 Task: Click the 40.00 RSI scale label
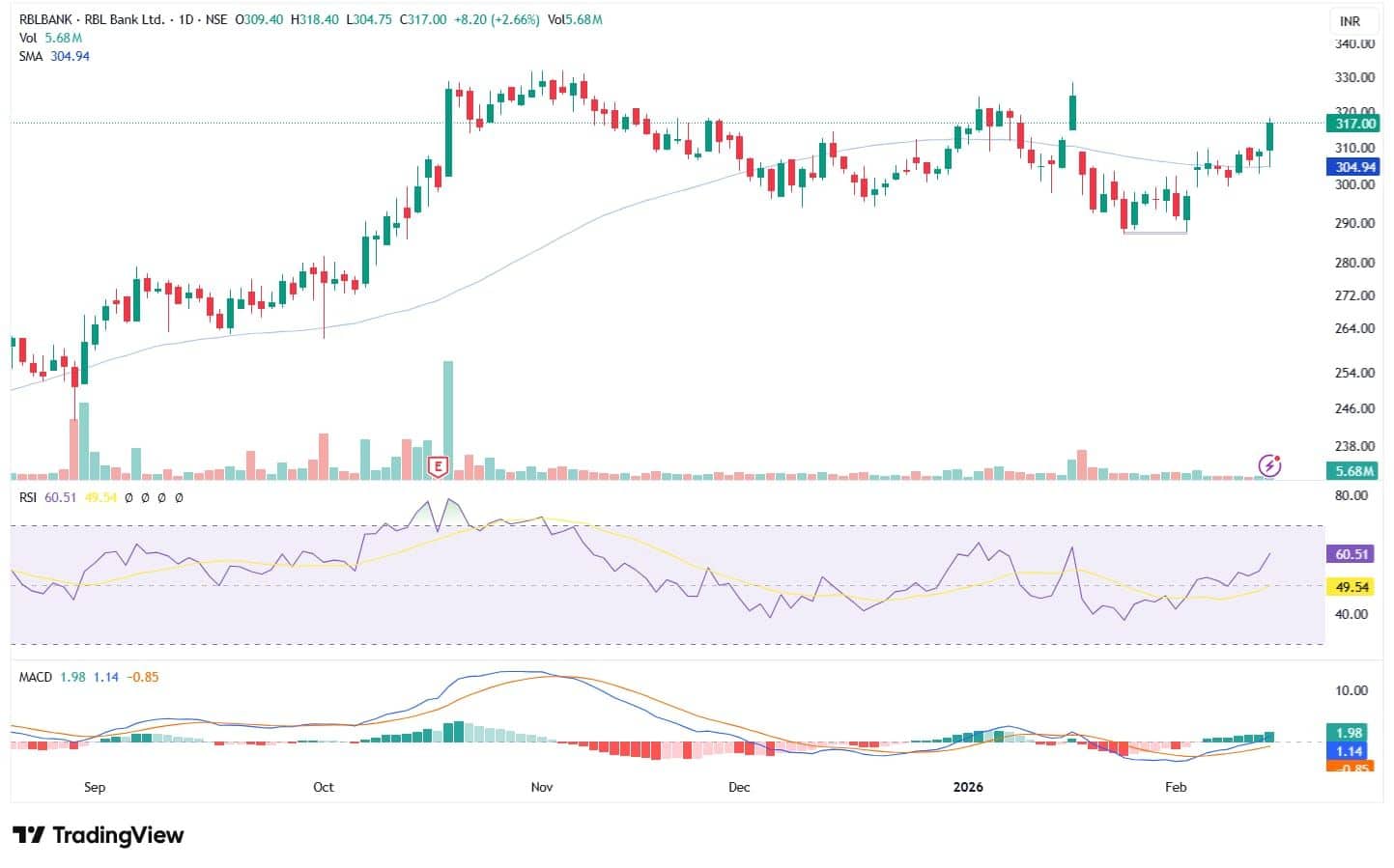(x=1351, y=614)
